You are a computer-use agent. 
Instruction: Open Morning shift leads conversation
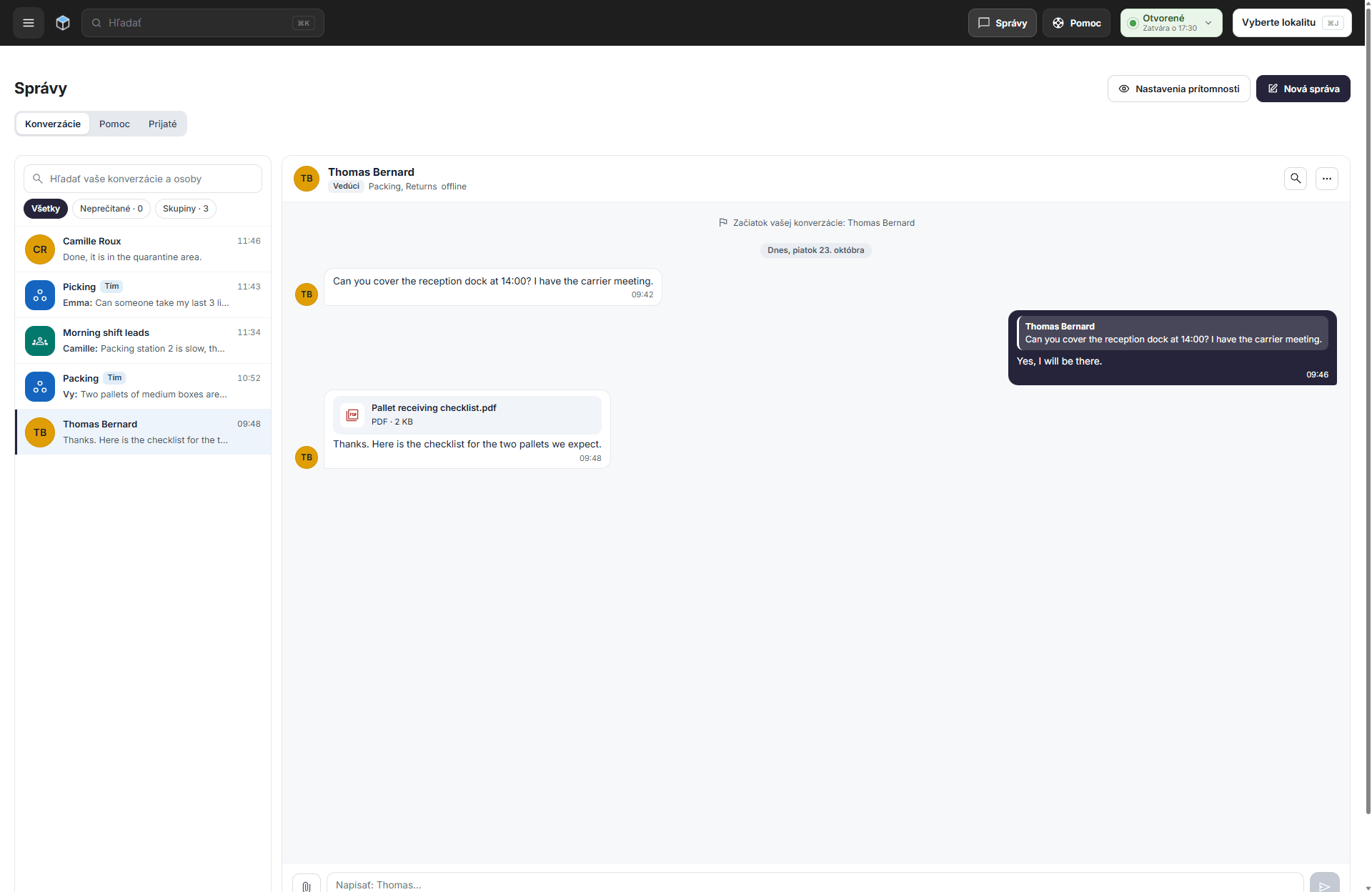[x=143, y=341]
